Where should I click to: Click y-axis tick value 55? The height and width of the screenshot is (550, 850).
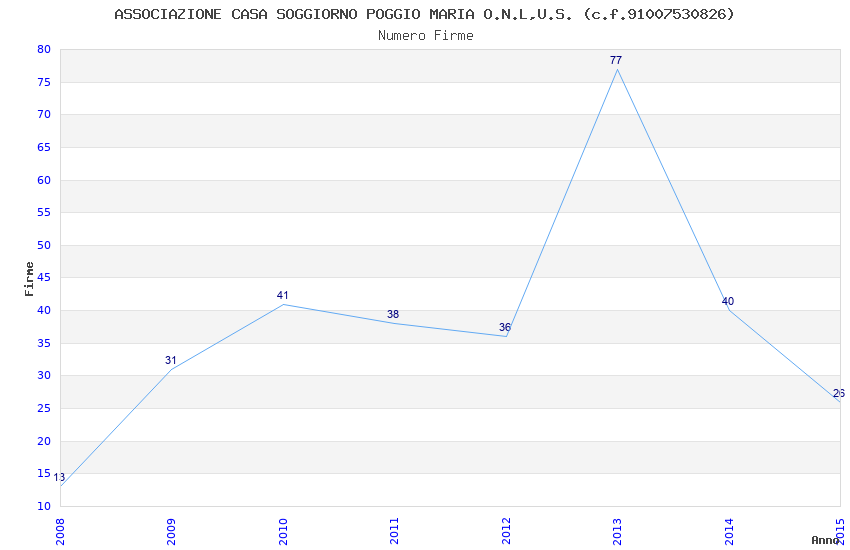[x=44, y=212]
